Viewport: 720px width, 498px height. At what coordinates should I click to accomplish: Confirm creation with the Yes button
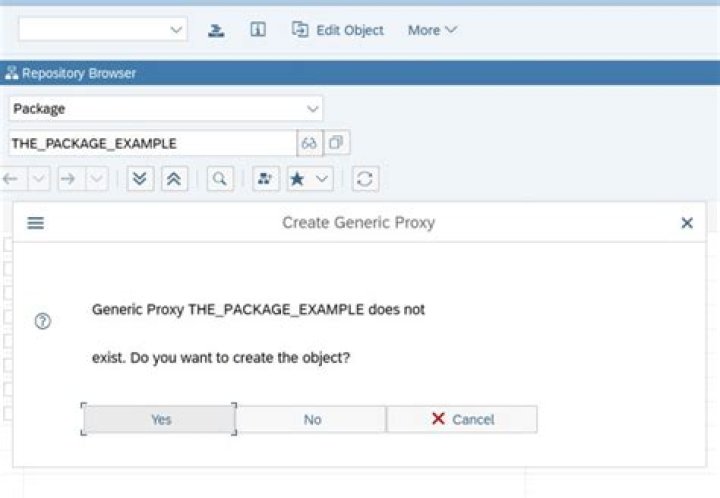(x=159, y=419)
